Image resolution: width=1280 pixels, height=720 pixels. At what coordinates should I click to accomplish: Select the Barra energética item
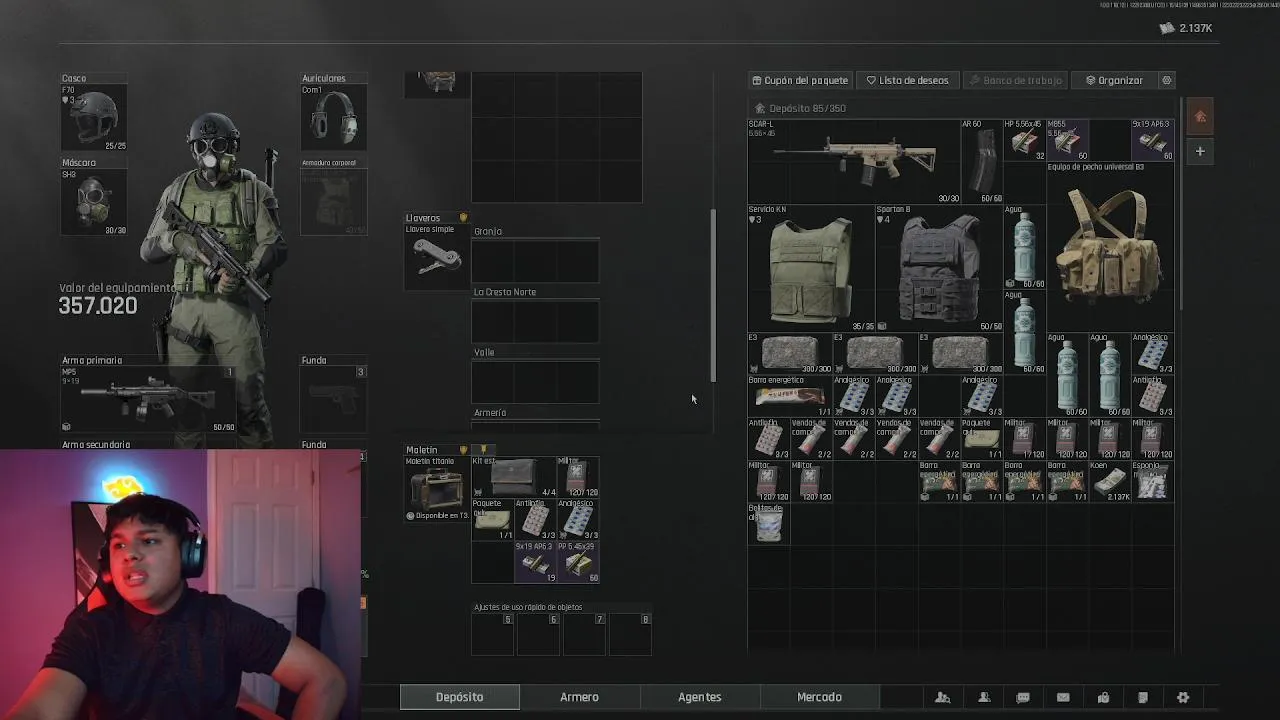pos(790,396)
